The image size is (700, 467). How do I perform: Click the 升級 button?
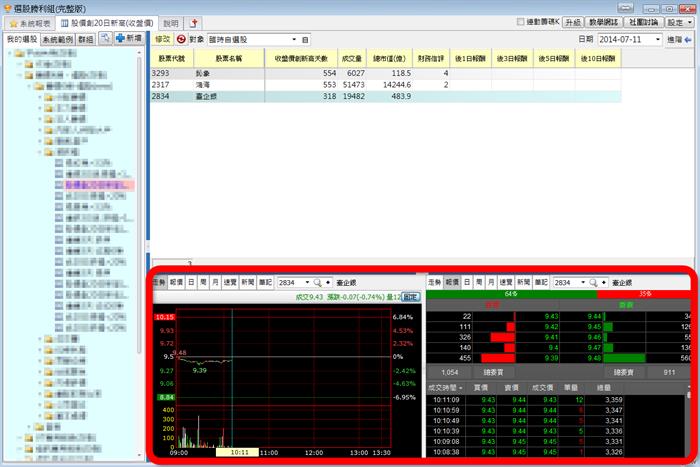coord(573,22)
